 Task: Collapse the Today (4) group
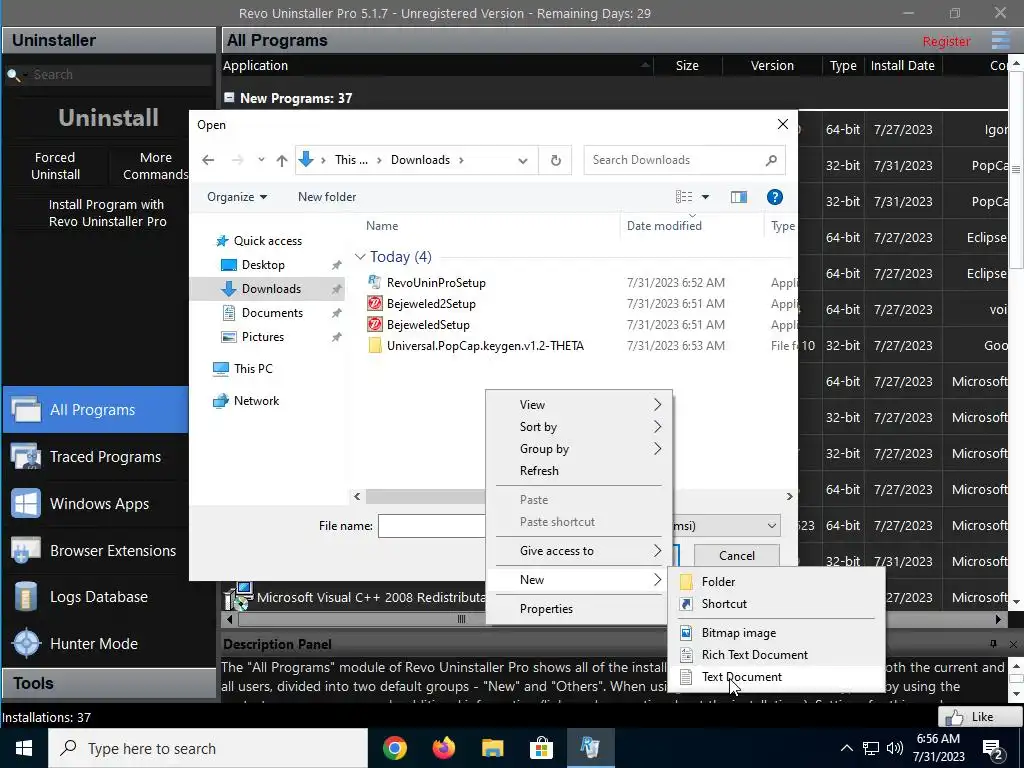tap(360, 257)
